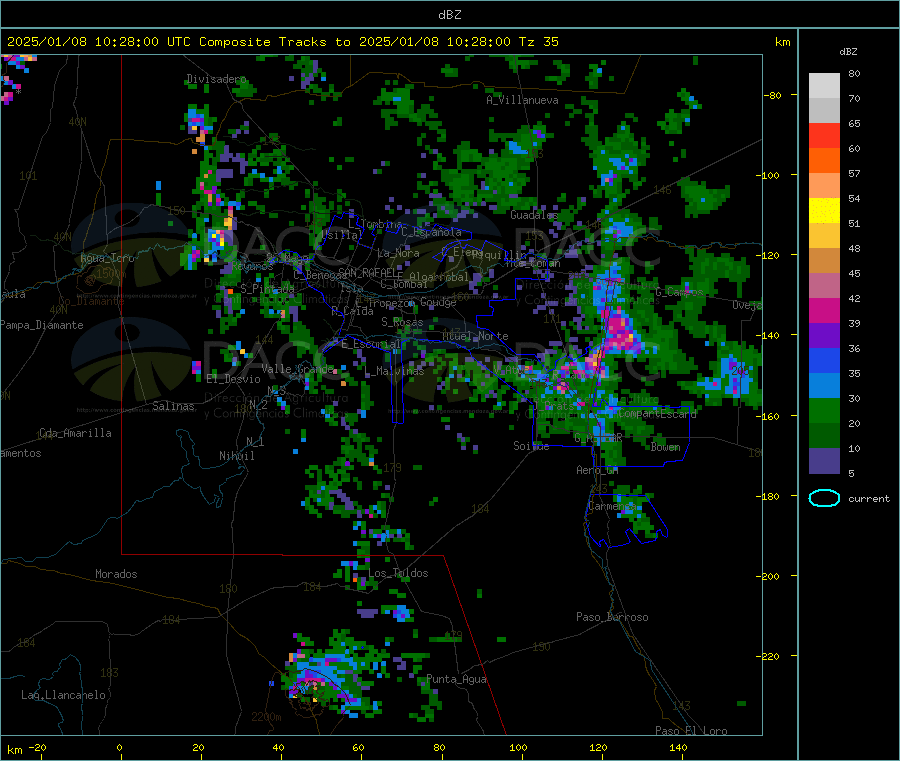Select the light blue 30-35 dBZ swatch
Screen dimensions: 900x761
coord(824,386)
